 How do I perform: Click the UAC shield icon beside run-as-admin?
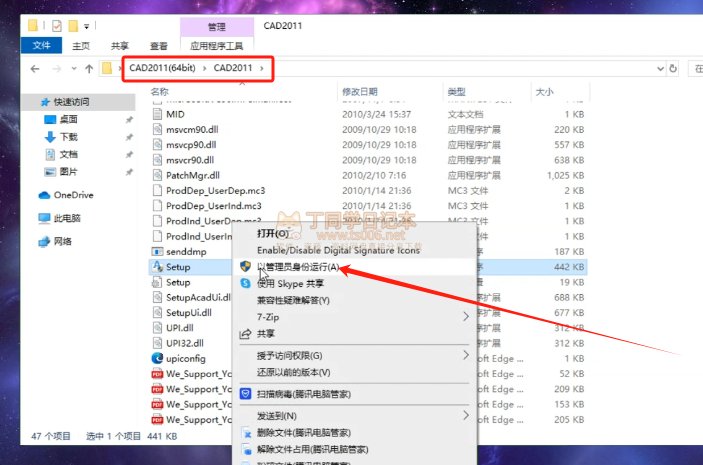pyautogui.click(x=245, y=266)
